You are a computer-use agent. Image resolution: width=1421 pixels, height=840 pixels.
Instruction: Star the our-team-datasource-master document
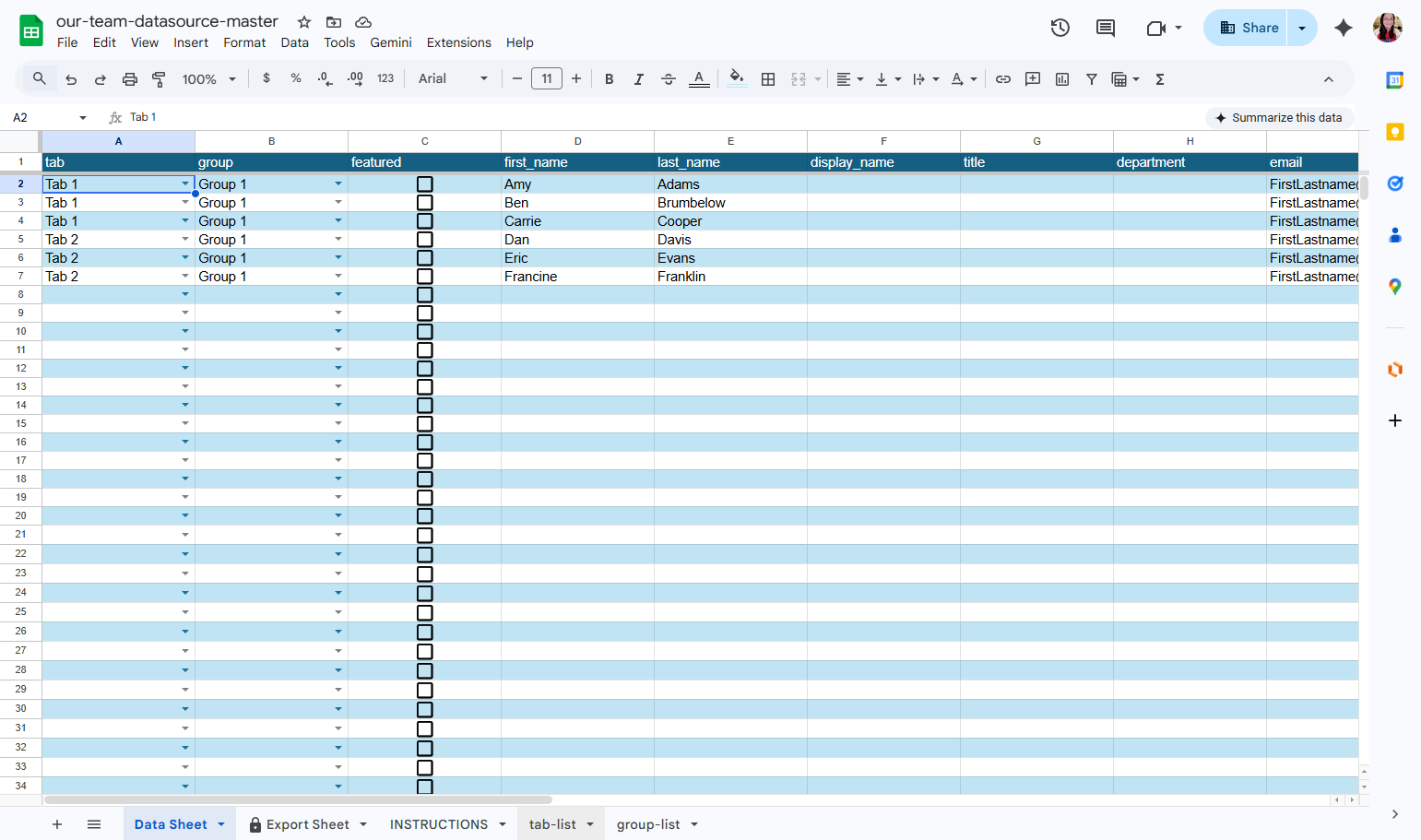tap(304, 22)
